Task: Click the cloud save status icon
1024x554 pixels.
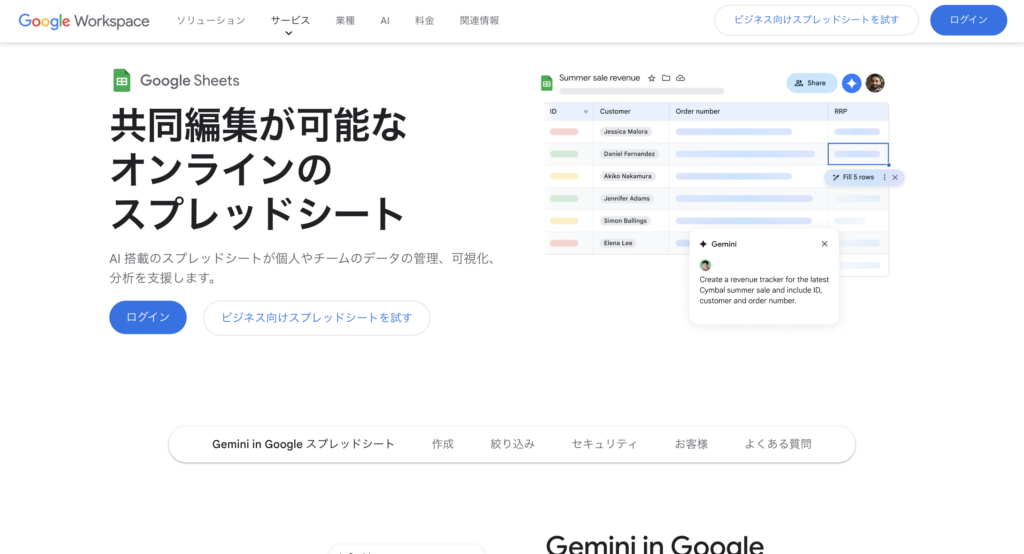Action: [681, 78]
